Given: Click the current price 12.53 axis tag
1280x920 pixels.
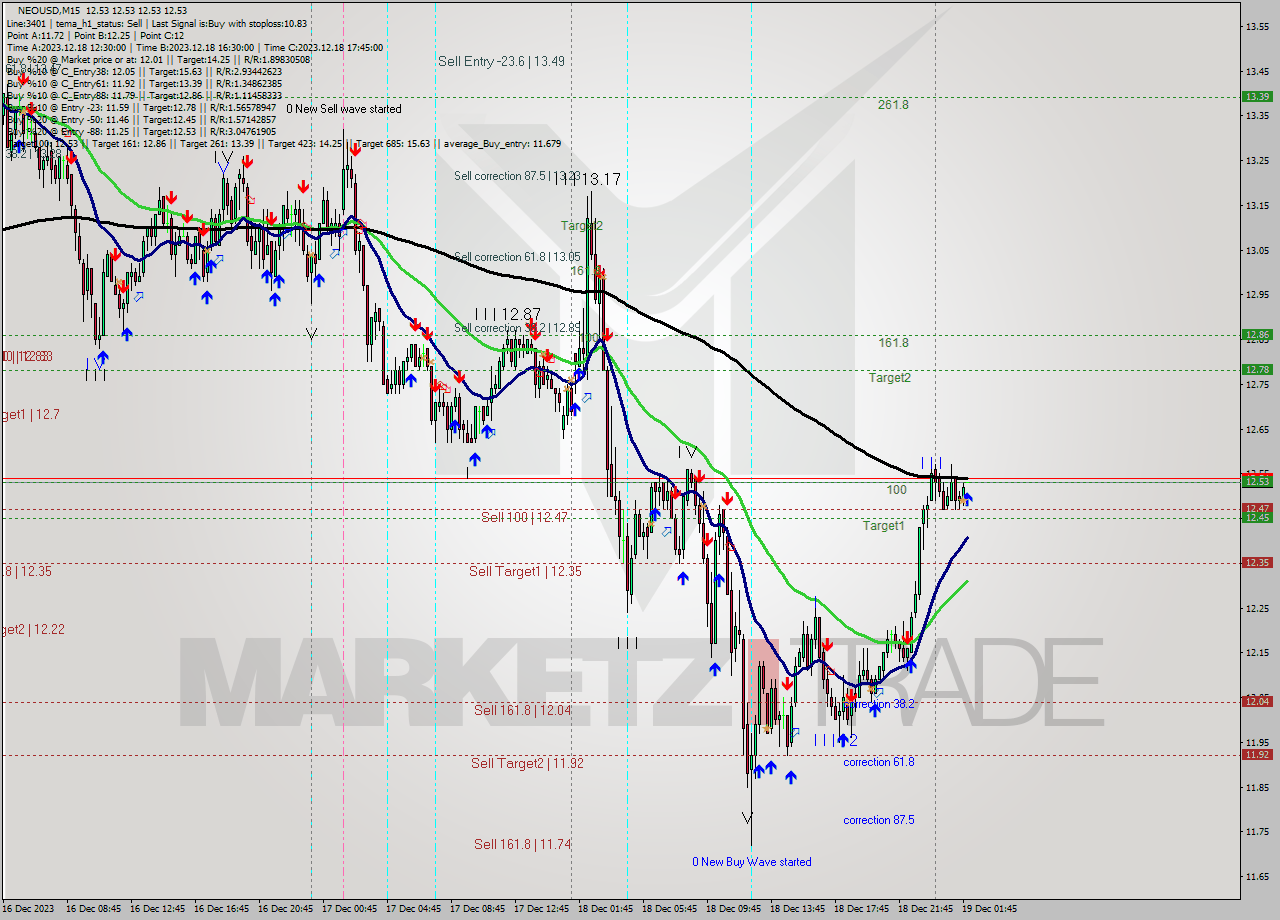Looking at the screenshot, I should [x=1257, y=481].
